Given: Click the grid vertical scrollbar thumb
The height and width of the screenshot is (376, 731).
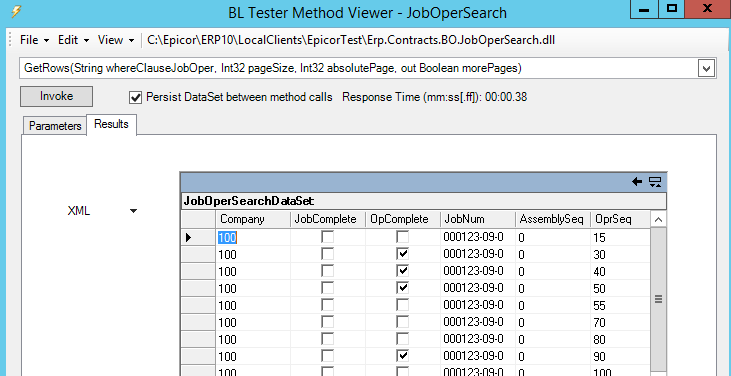Looking at the screenshot, I should click(658, 300).
